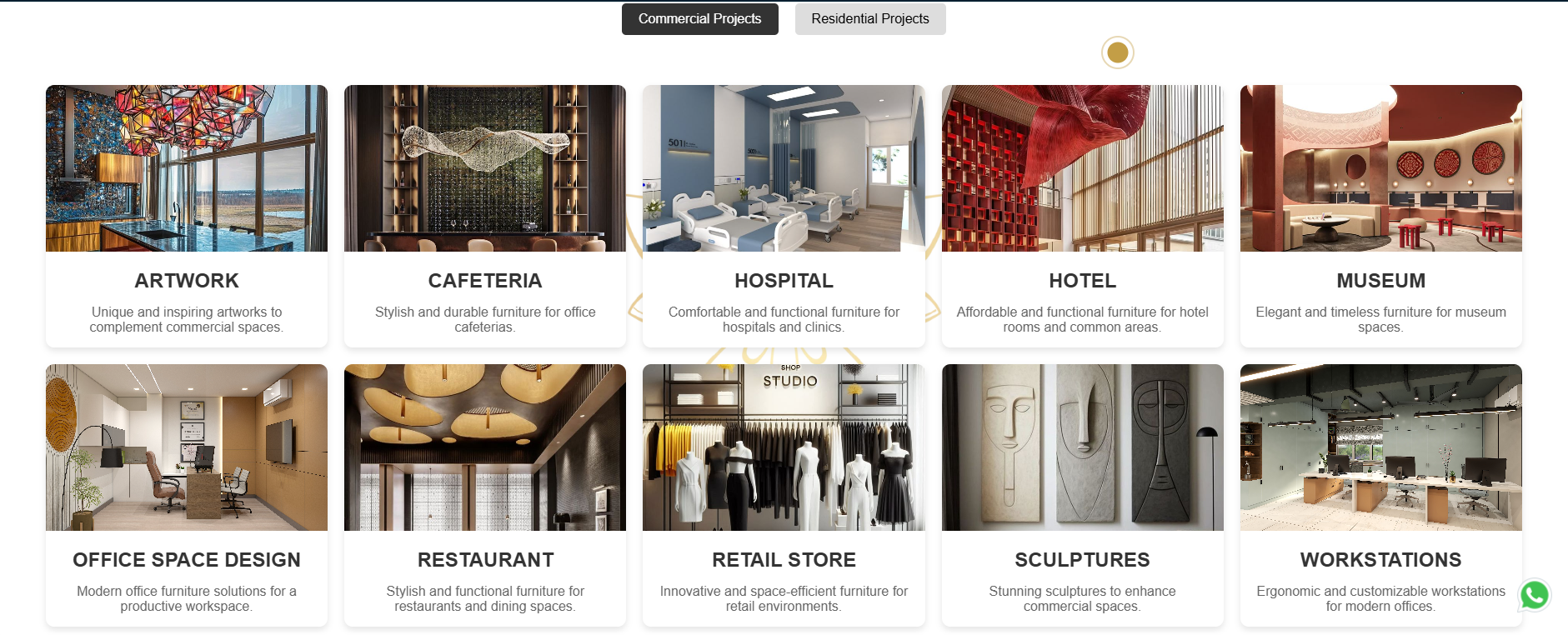Open WhatsApp chat floating icon
The height and width of the screenshot is (635, 1568).
(x=1534, y=595)
